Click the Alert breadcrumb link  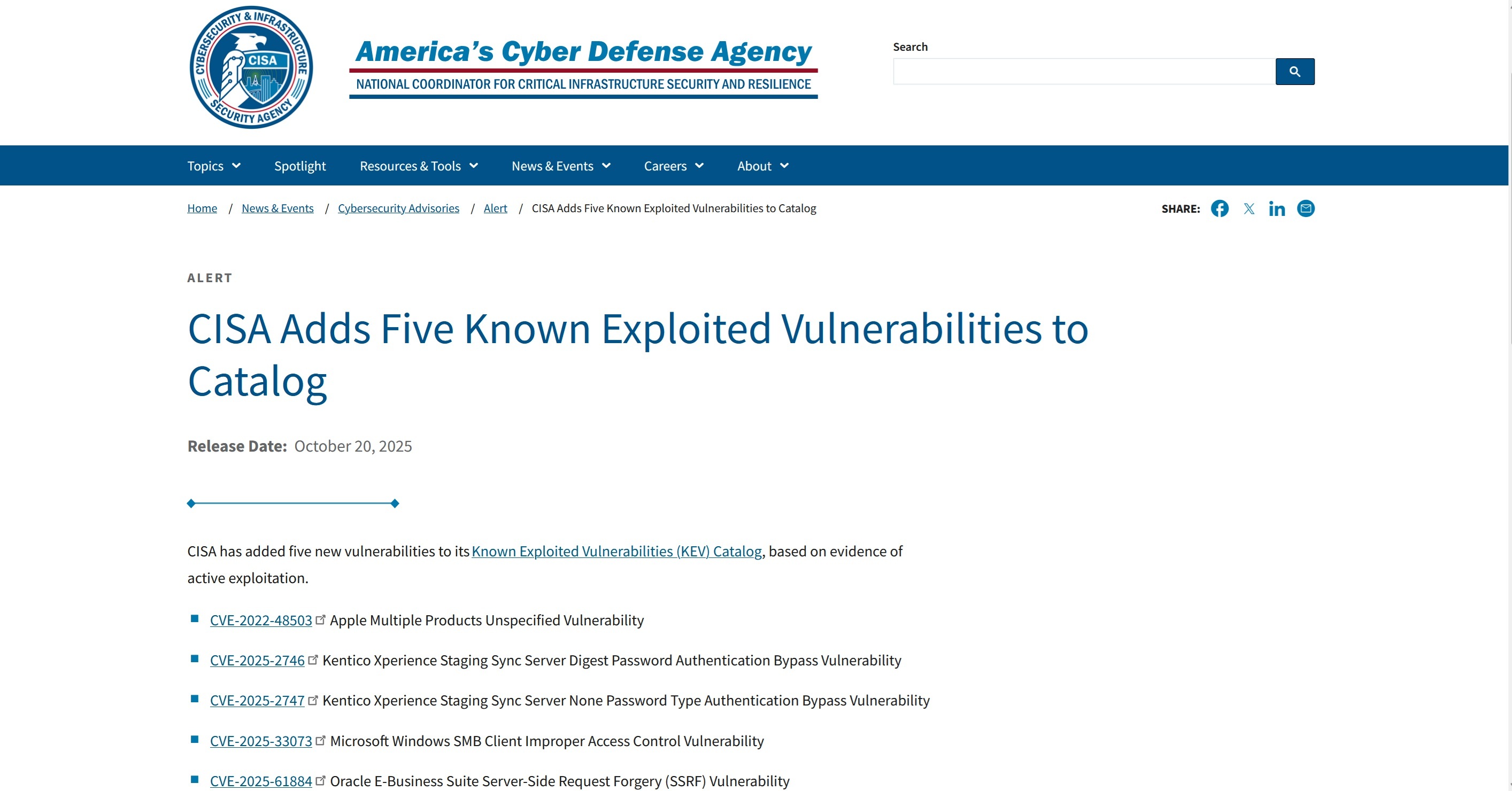[496, 208]
